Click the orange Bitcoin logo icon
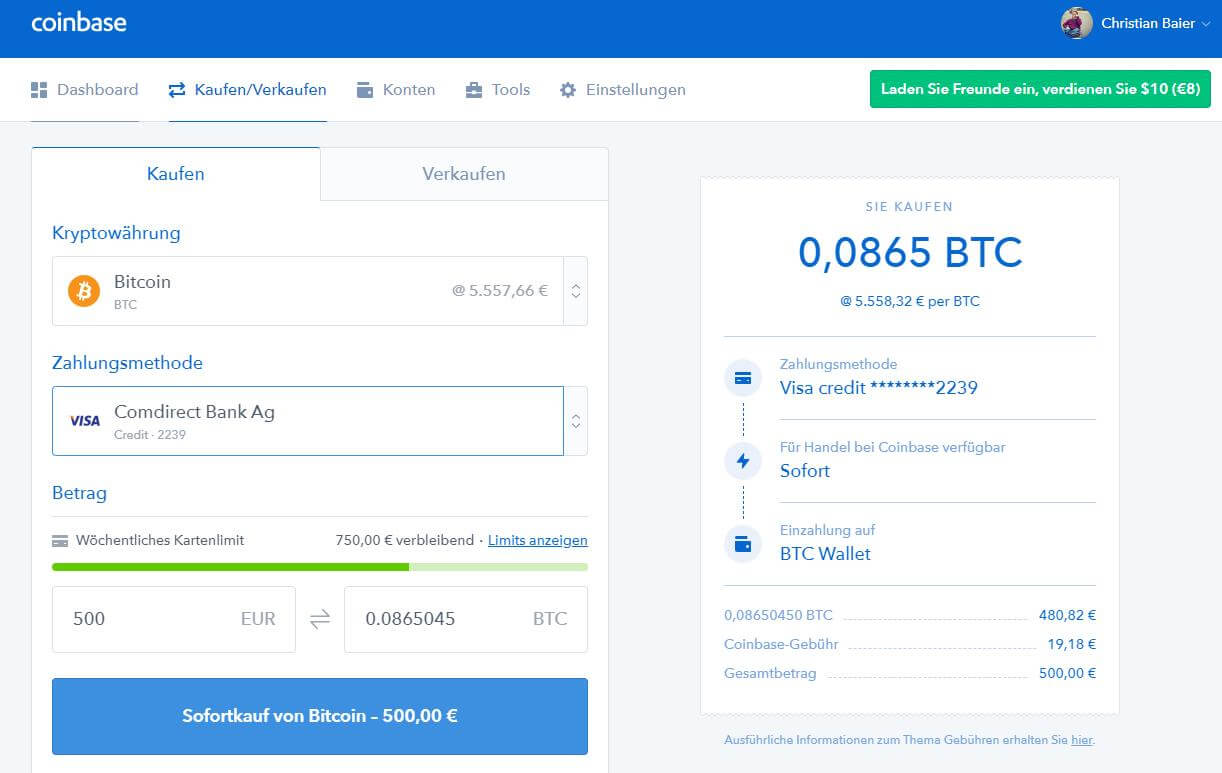This screenshot has width=1222, height=773. tap(84, 291)
